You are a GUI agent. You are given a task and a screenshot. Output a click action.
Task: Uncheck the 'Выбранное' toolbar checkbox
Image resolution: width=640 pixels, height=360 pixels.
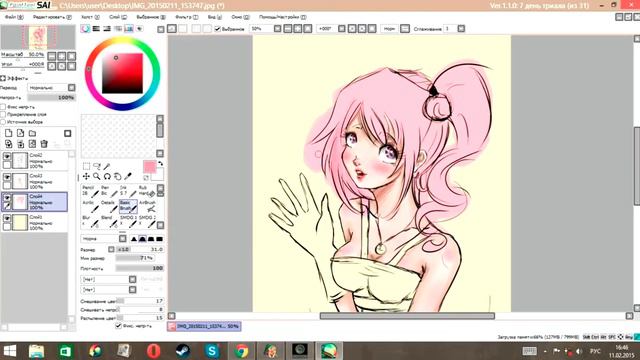(218, 29)
